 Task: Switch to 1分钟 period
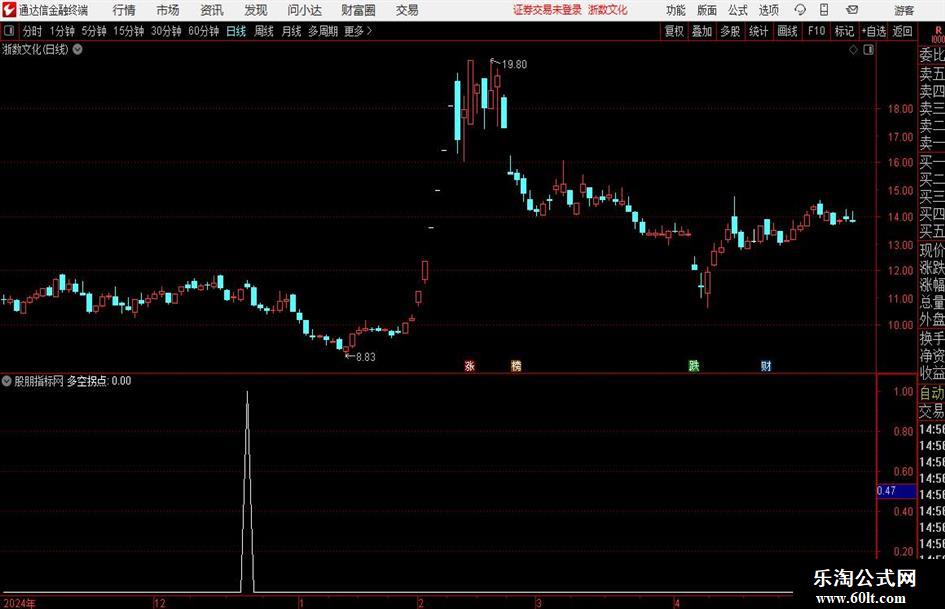(x=62, y=31)
